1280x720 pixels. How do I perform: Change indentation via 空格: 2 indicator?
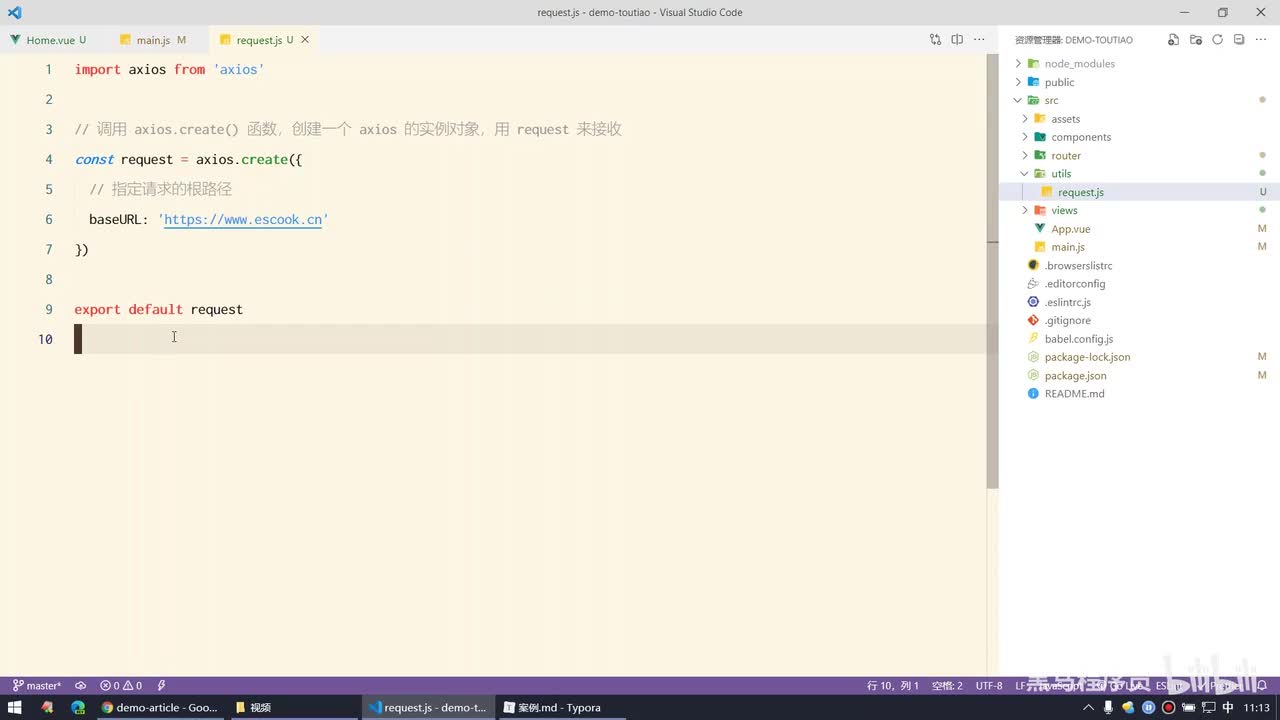pyautogui.click(x=947, y=686)
